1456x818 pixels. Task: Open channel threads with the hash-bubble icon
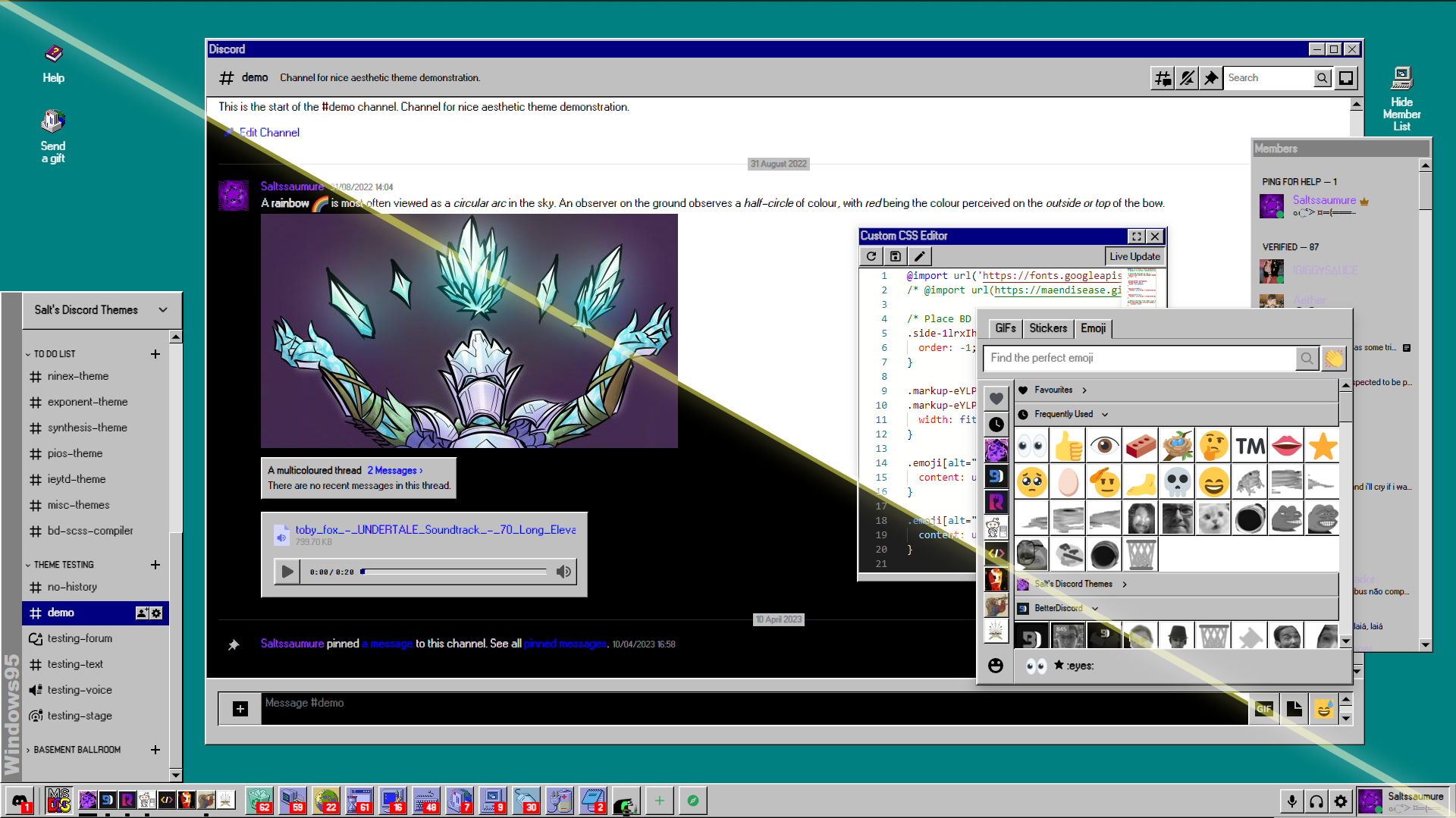tap(1162, 77)
